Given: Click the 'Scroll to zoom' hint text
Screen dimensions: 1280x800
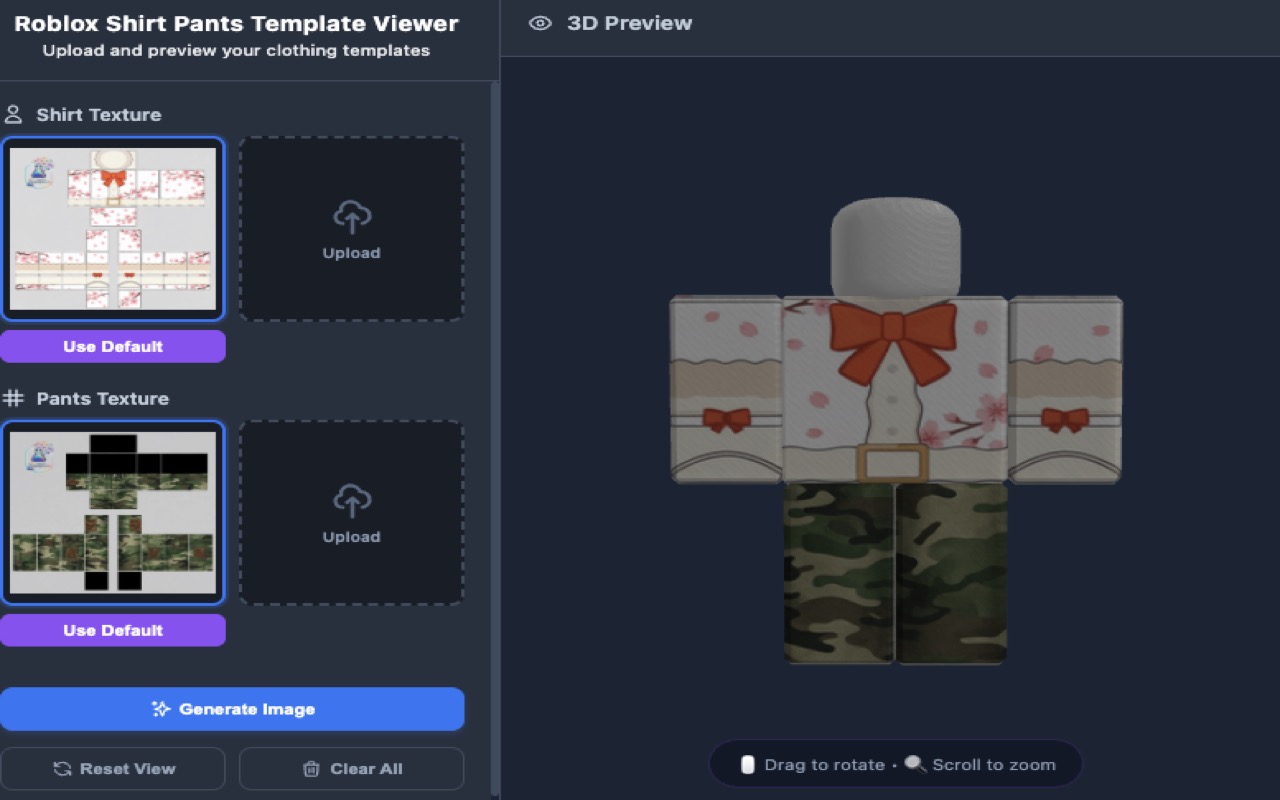Looking at the screenshot, I should pyautogui.click(x=994, y=765).
